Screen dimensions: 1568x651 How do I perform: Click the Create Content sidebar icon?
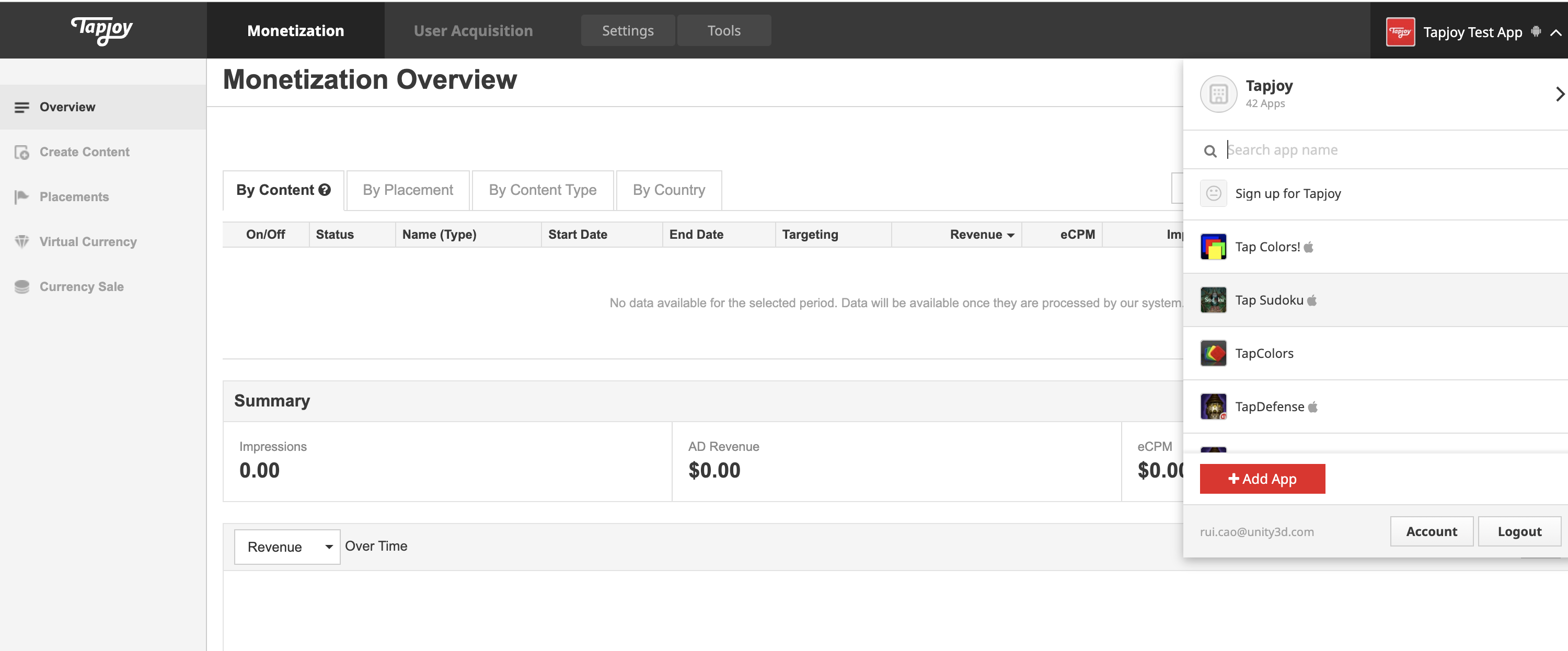[x=22, y=152]
